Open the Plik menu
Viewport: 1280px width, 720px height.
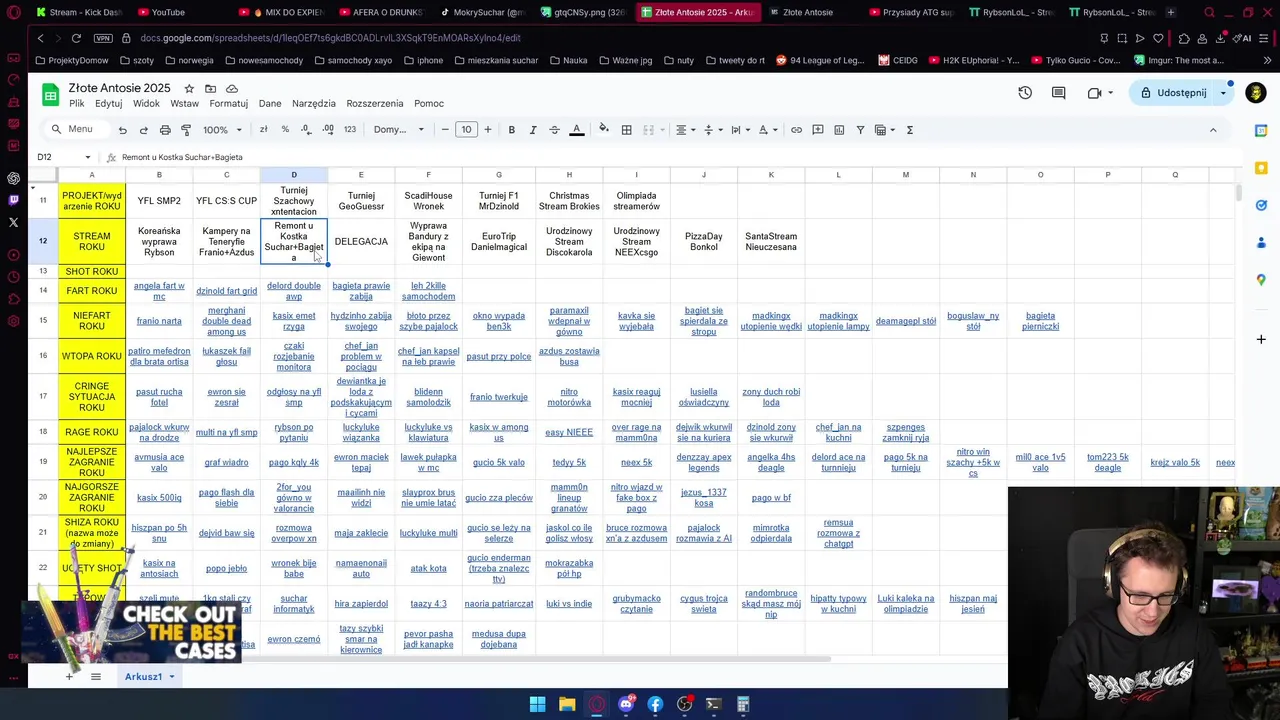pyautogui.click(x=77, y=104)
